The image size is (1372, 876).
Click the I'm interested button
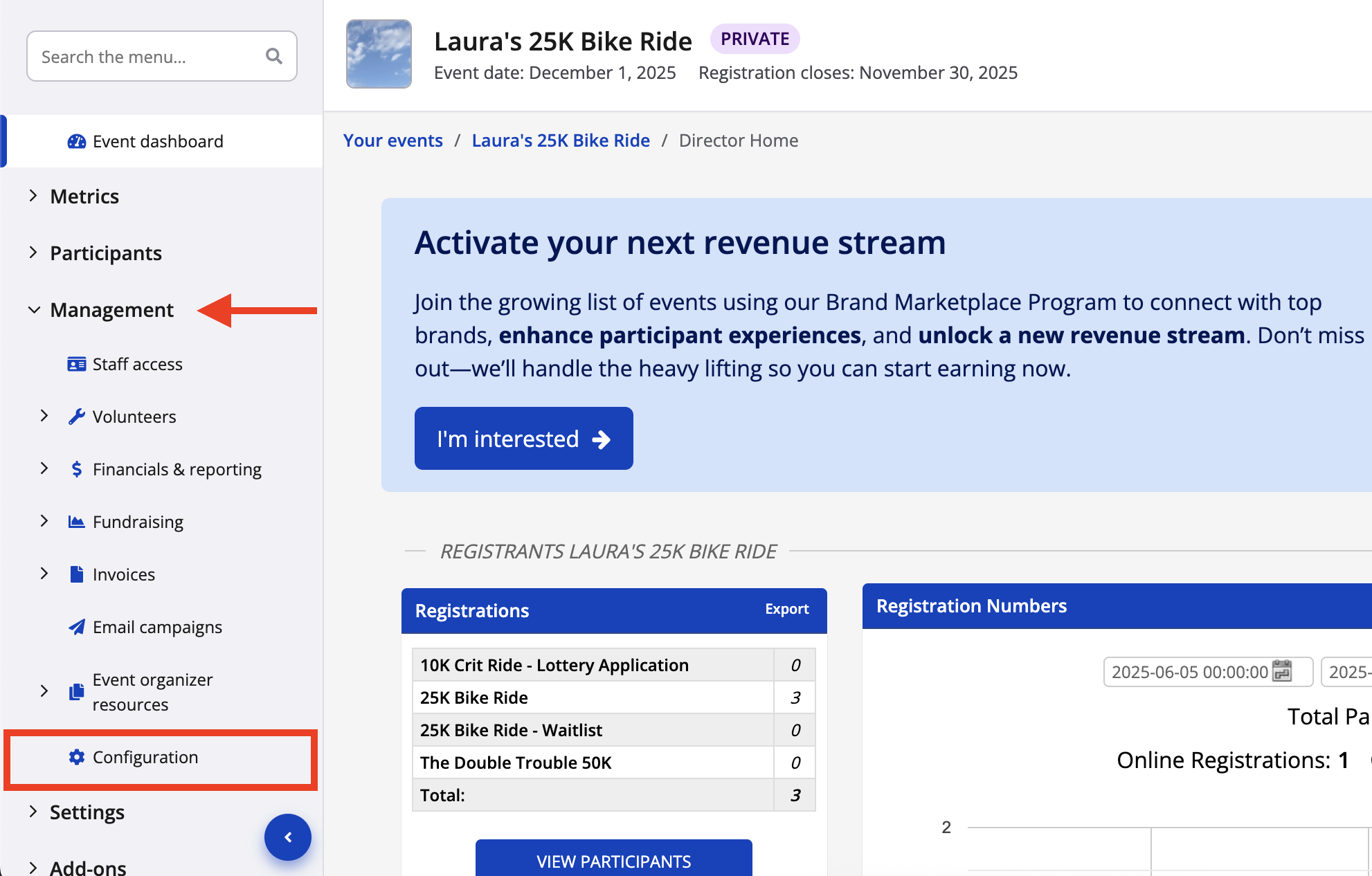coord(523,439)
